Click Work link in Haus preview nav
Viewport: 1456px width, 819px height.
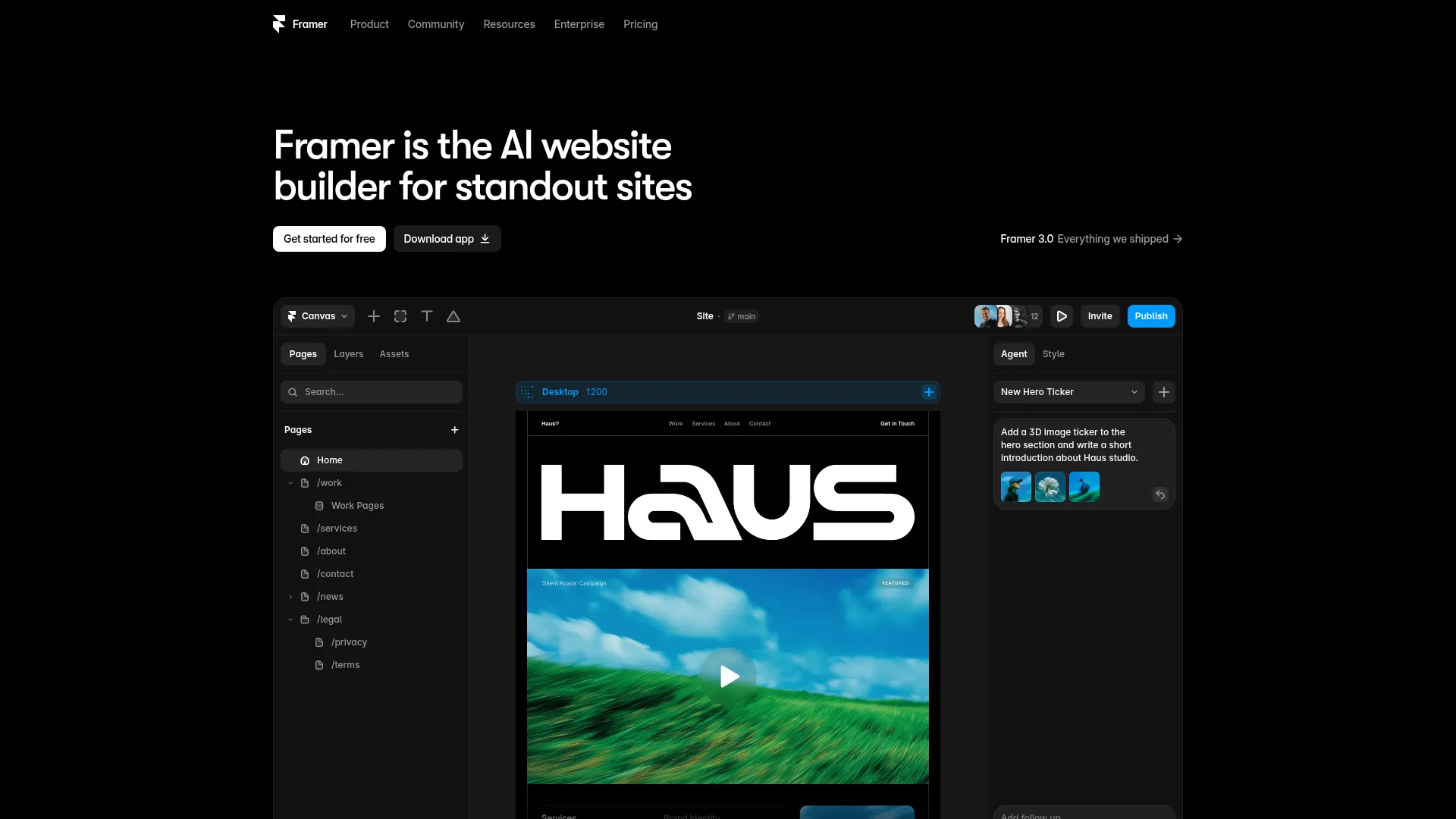[676, 424]
